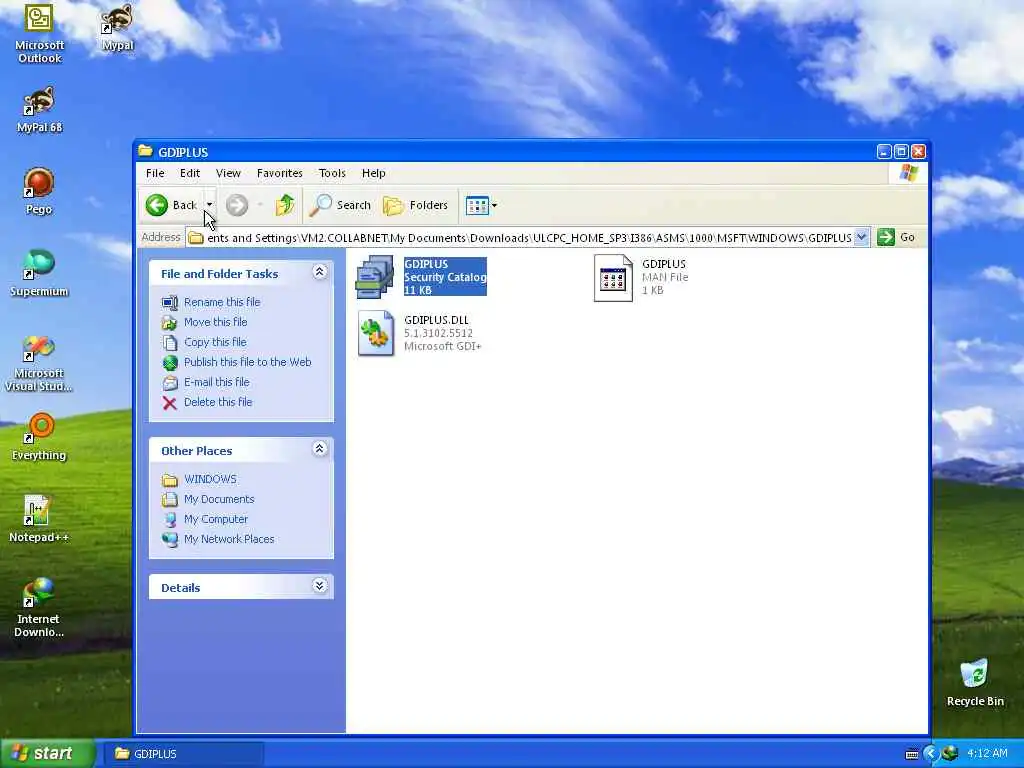Click the network icon in system tray
The width and height of the screenshot is (1024, 768).
point(950,754)
